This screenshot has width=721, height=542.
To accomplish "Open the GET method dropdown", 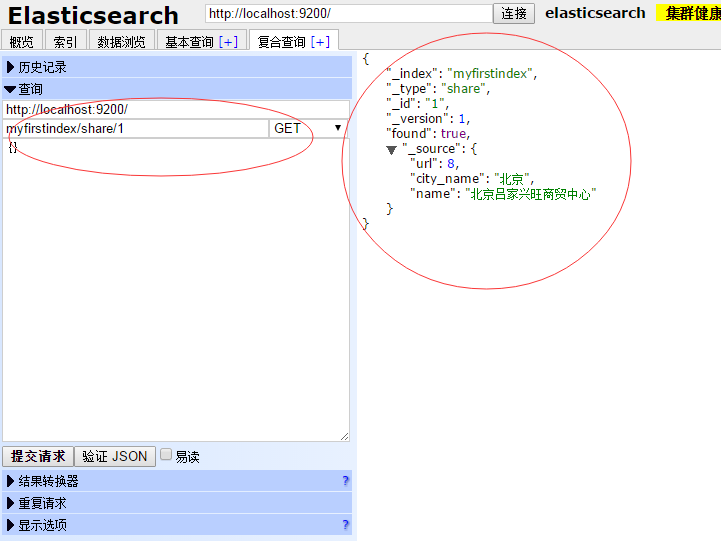I will click(x=308, y=128).
